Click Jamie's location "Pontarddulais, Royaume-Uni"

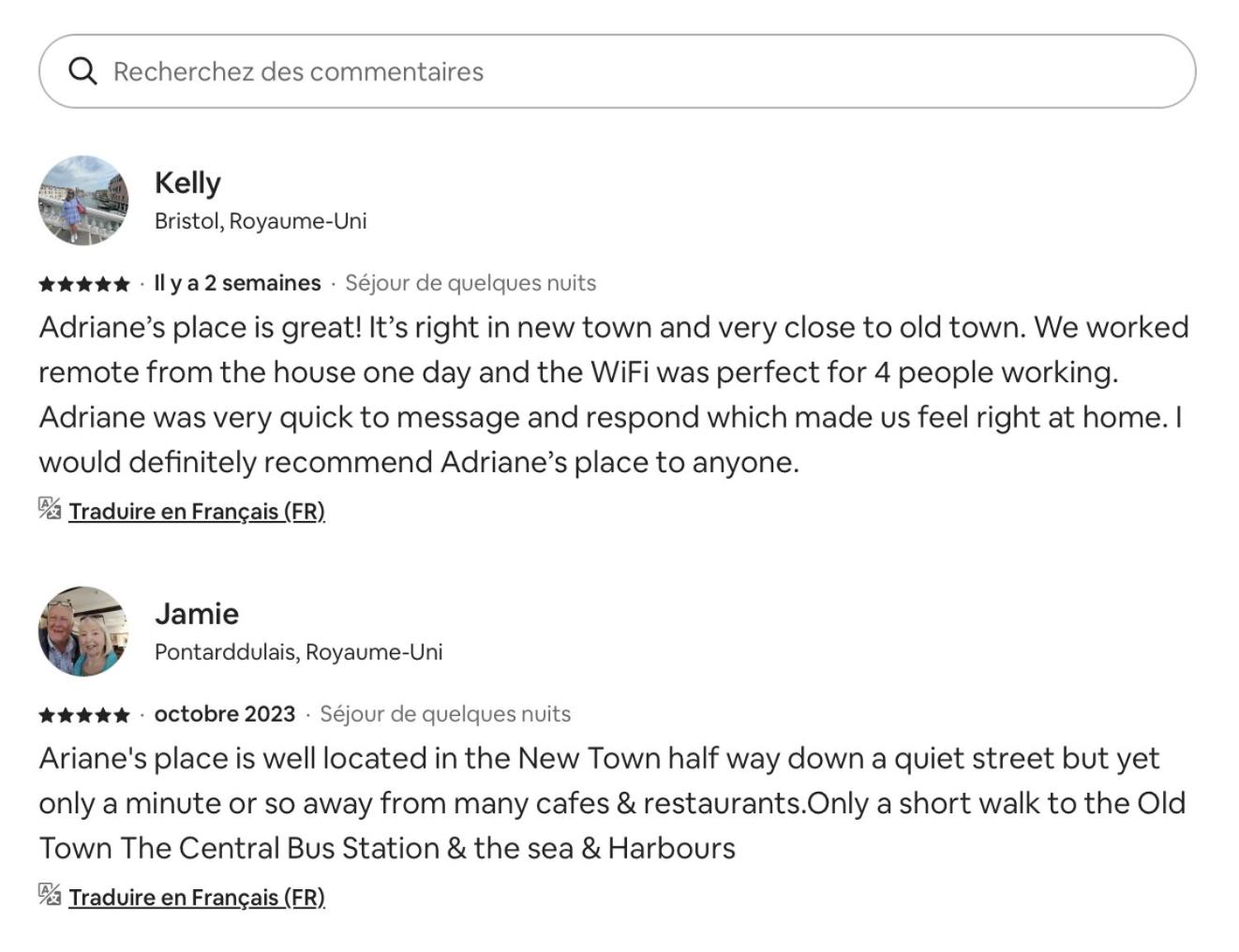click(x=298, y=652)
